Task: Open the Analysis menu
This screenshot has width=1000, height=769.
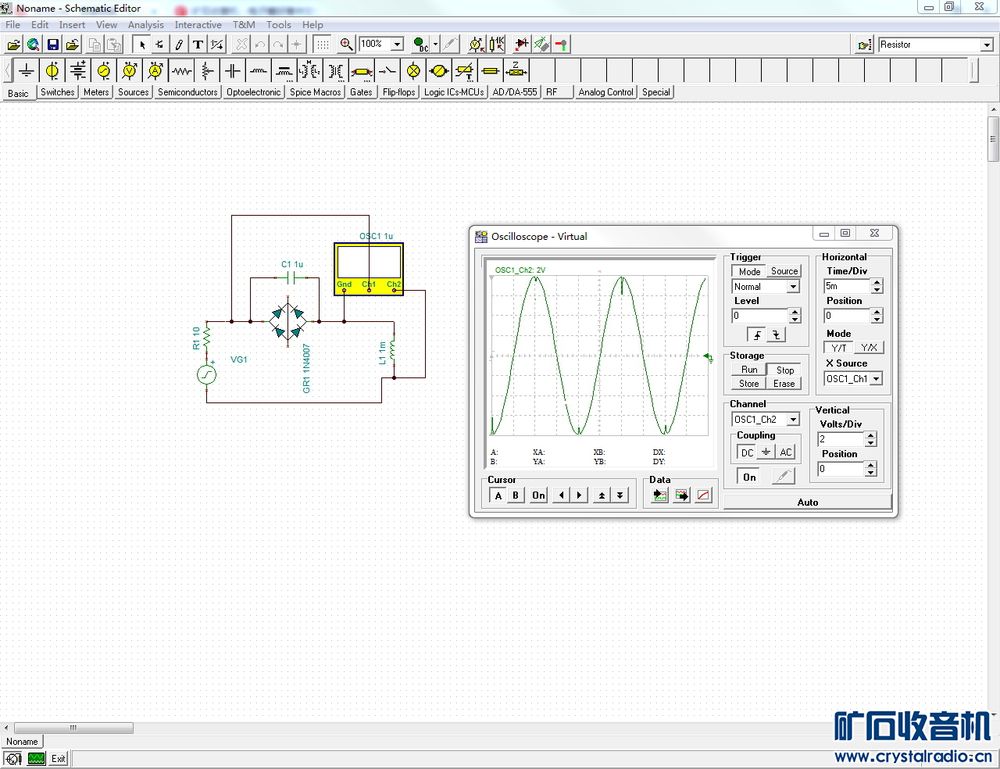Action: [x=146, y=25]
